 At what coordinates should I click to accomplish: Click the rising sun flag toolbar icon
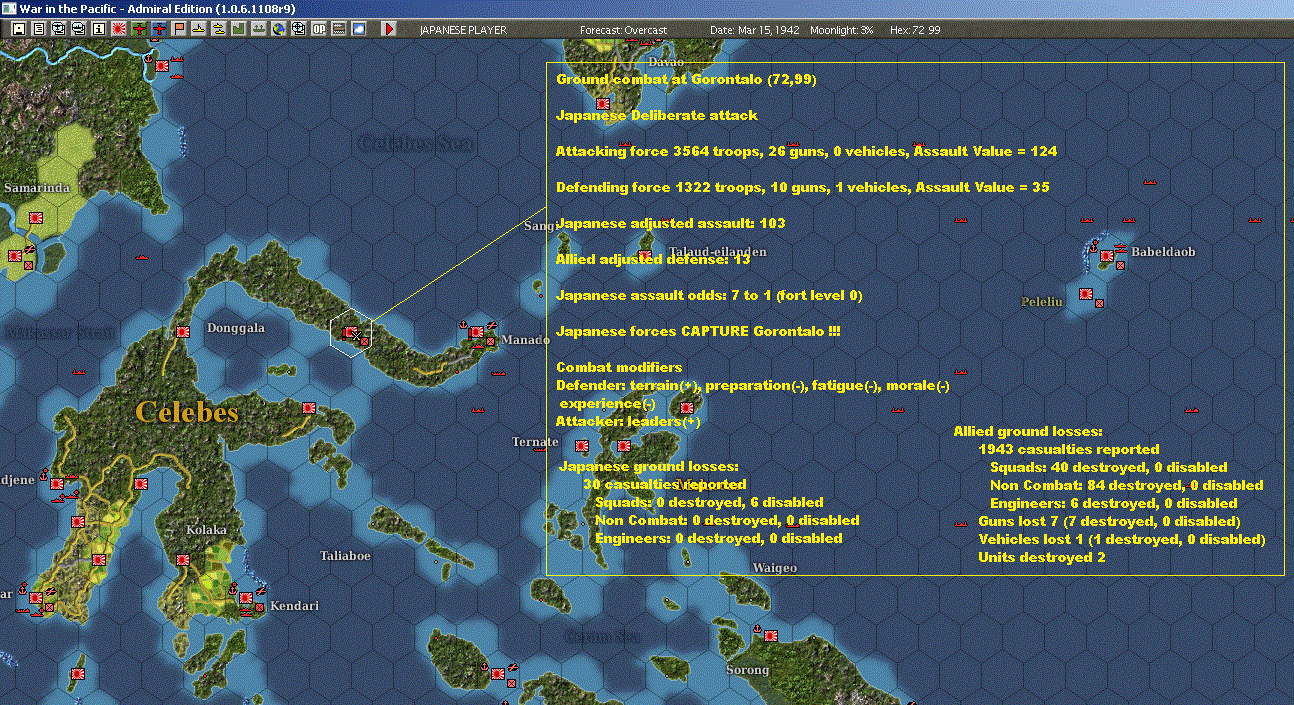click(118, 29)
